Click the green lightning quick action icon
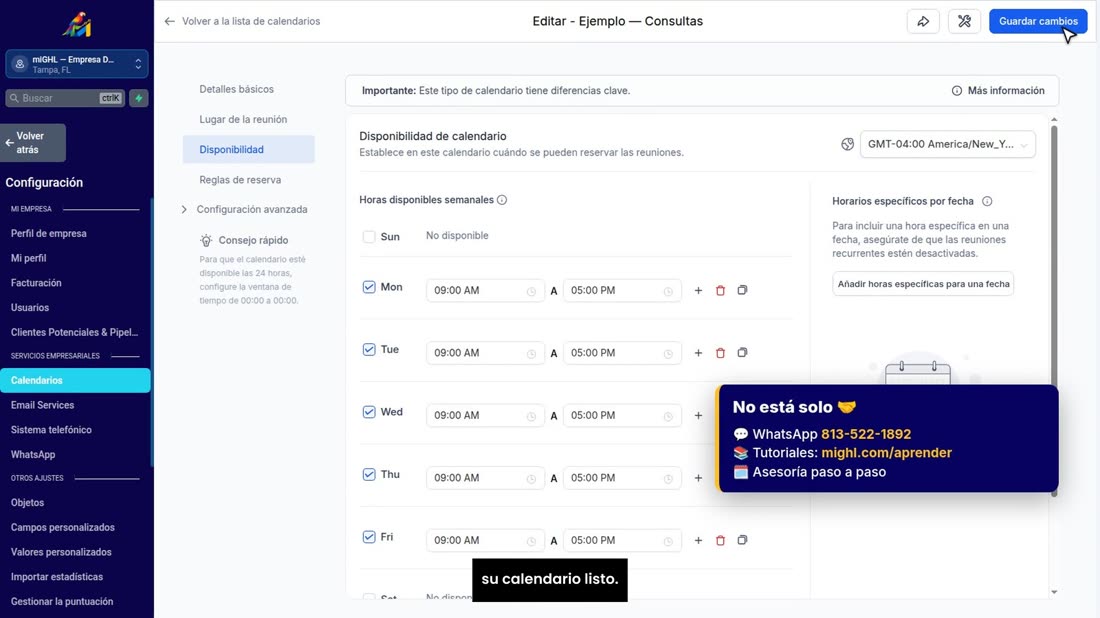The image size is (1100, 618). tap(139, 98)
